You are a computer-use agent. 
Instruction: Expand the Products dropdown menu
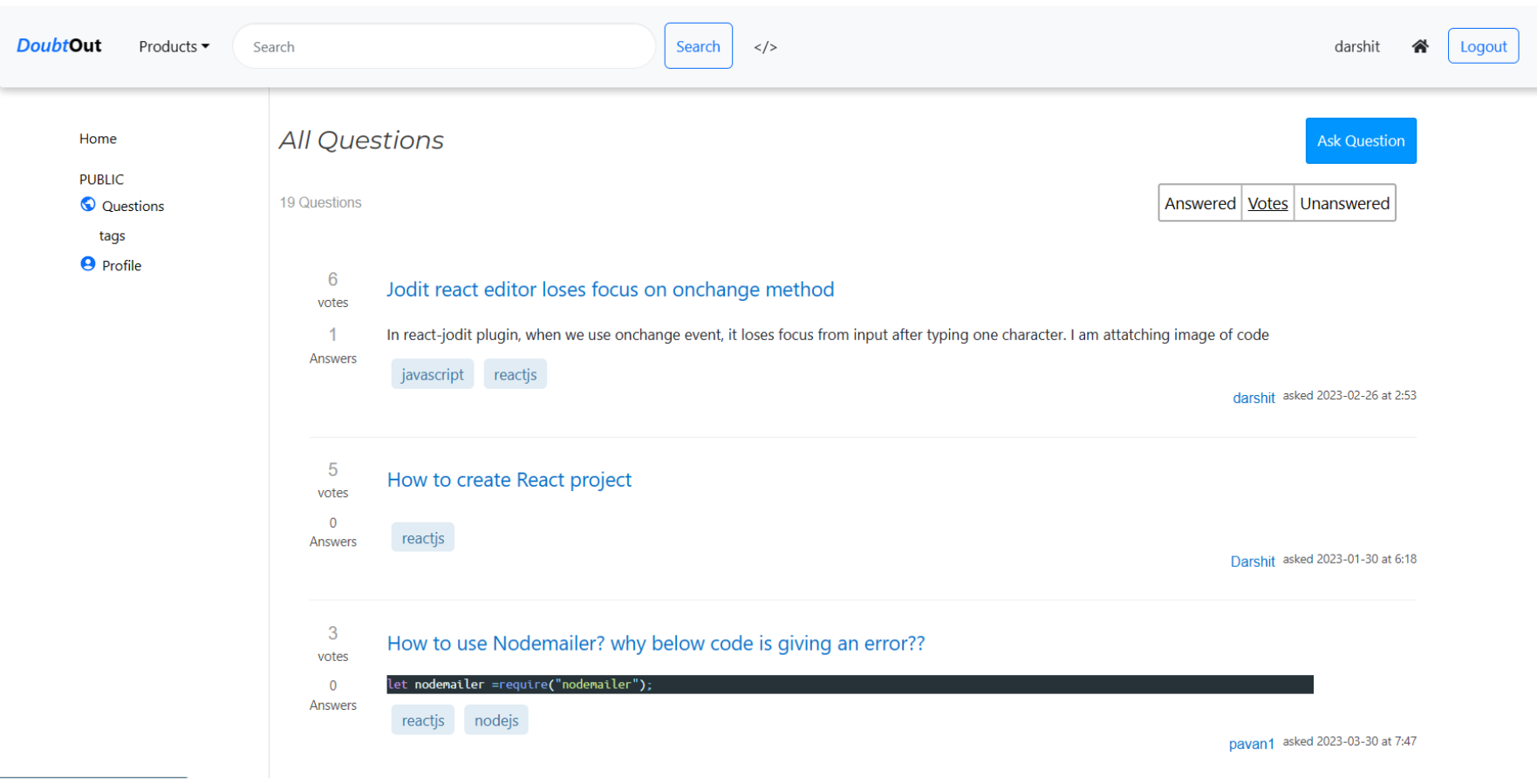click(x=174, y=46)
